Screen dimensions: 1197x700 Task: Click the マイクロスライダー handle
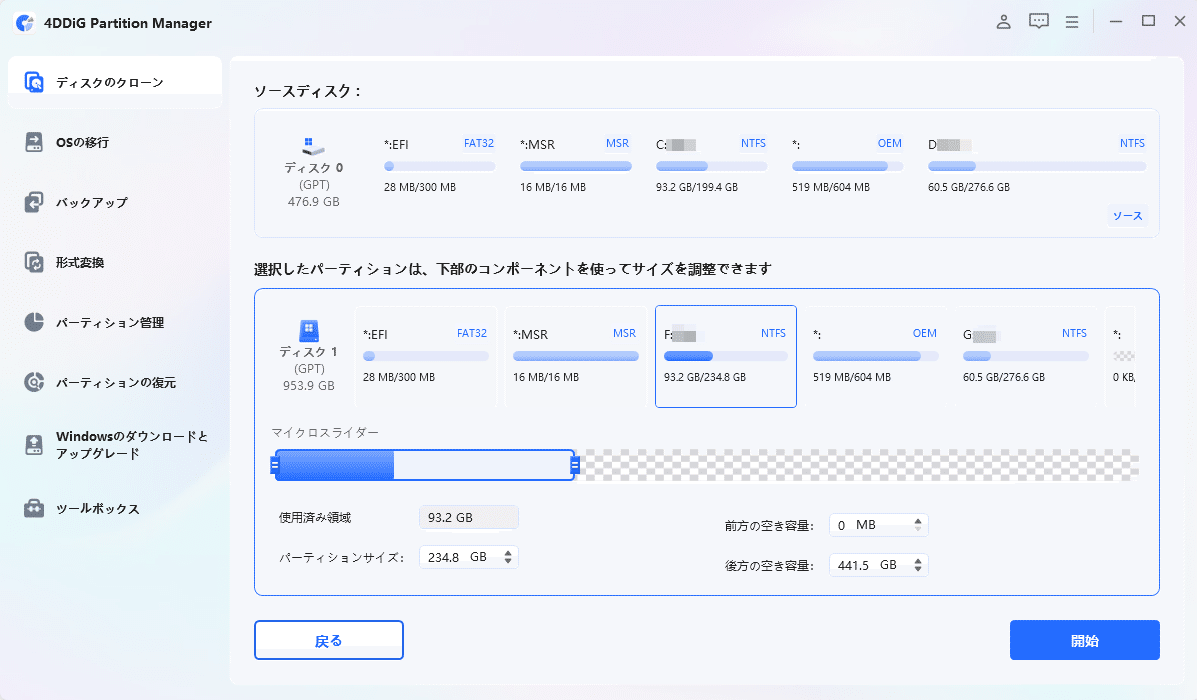pos(574,464)
